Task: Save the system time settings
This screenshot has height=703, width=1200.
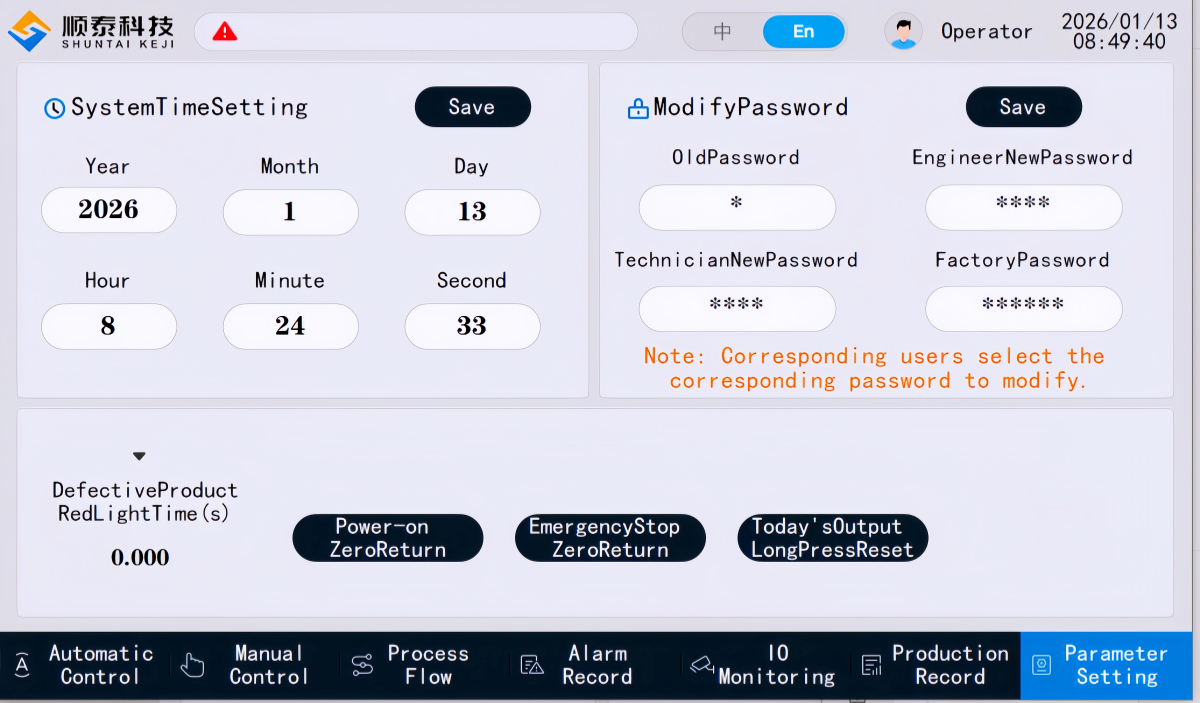Action: click(472, 107)
